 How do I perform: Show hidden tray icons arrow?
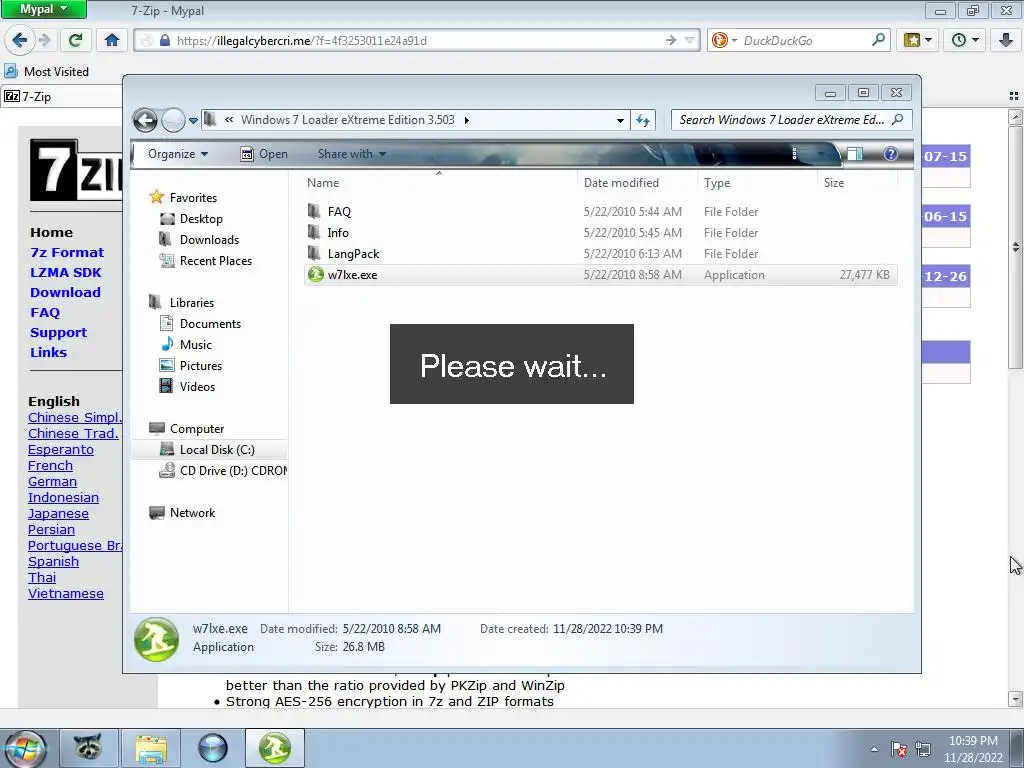(874, 749)
